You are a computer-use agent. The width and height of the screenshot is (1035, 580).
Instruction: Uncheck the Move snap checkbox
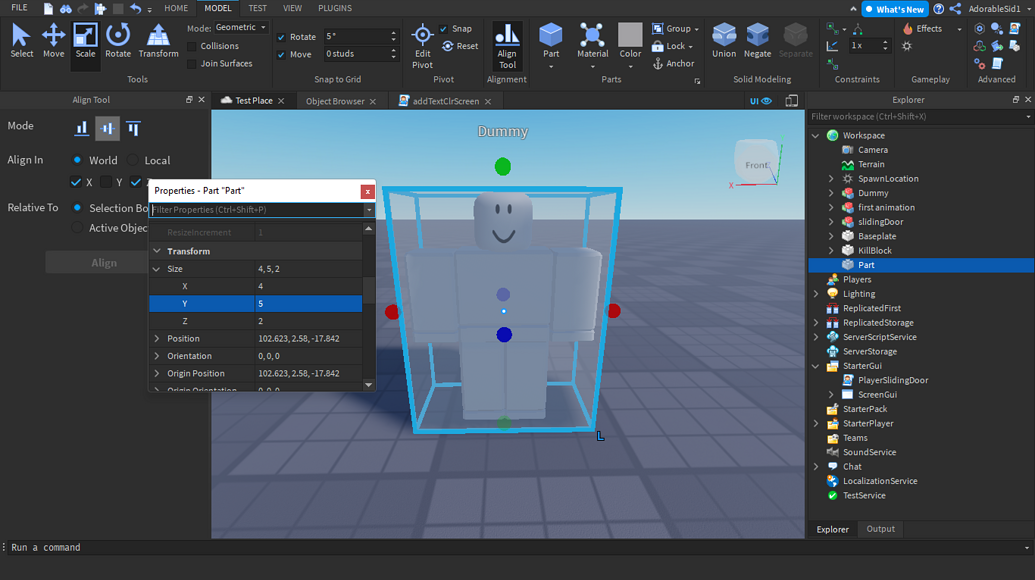coord(281,55)
